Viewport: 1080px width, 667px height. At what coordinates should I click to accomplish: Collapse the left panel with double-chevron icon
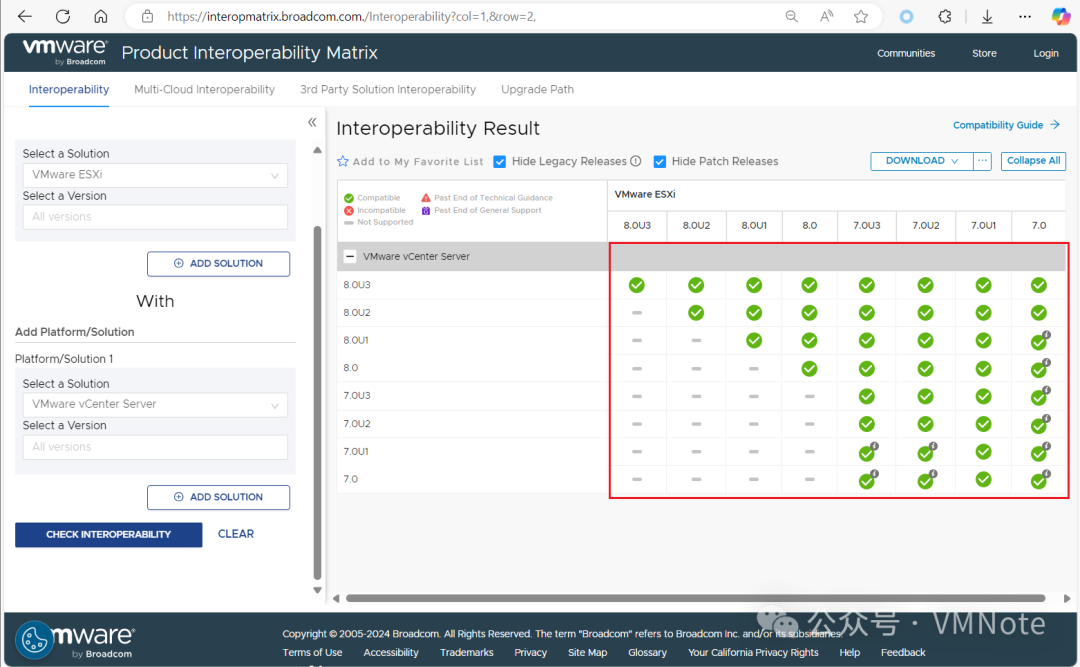(312, 122)
